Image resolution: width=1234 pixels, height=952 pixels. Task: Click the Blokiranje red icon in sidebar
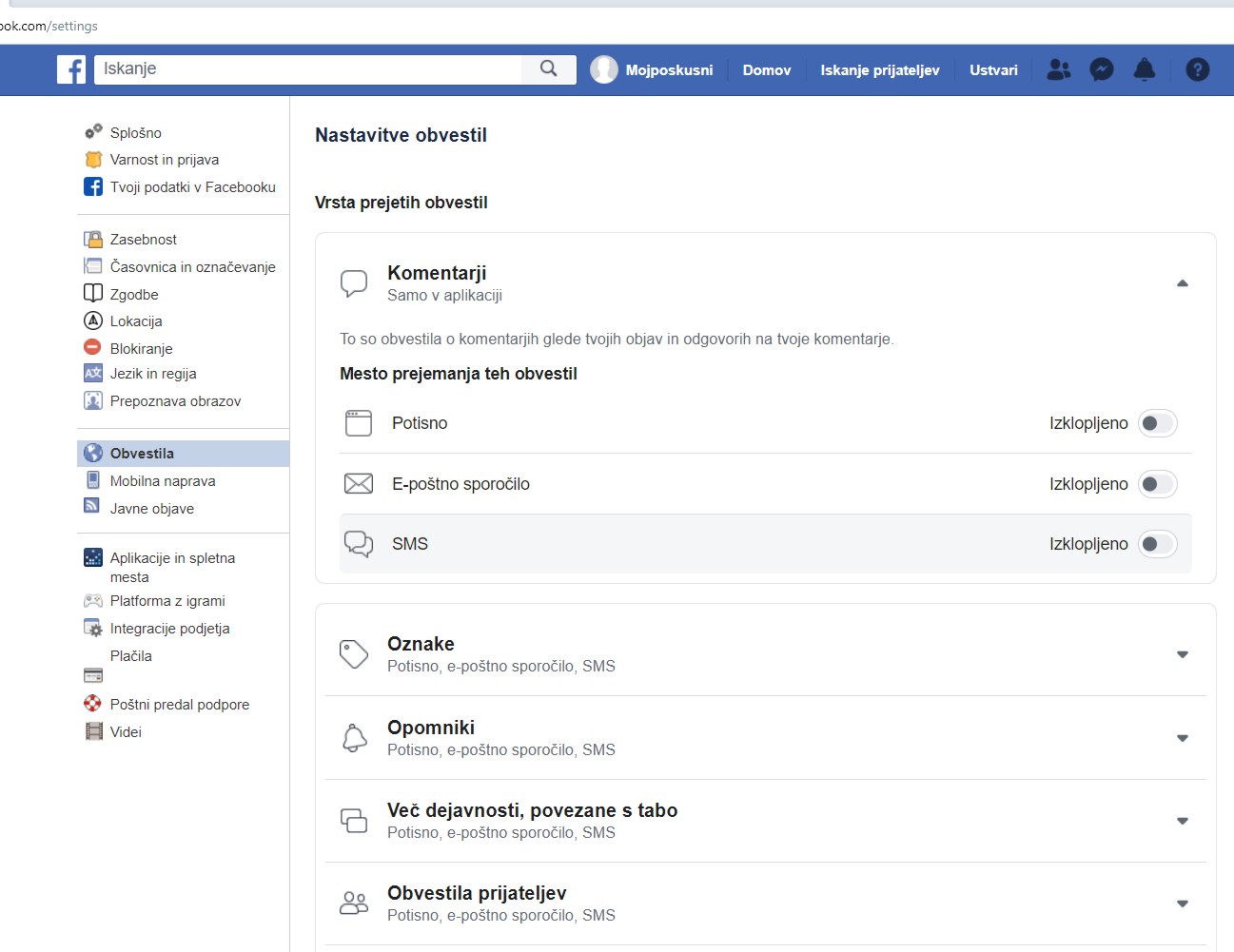pos(93,348)
